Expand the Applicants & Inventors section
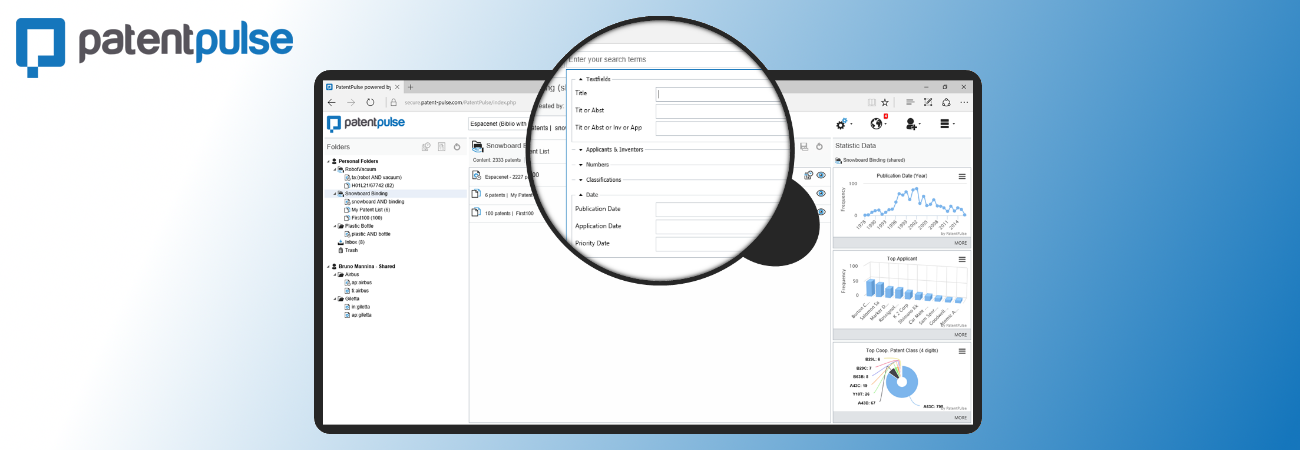Screen dimensions: 1300x450 click(x=611, y=149)
